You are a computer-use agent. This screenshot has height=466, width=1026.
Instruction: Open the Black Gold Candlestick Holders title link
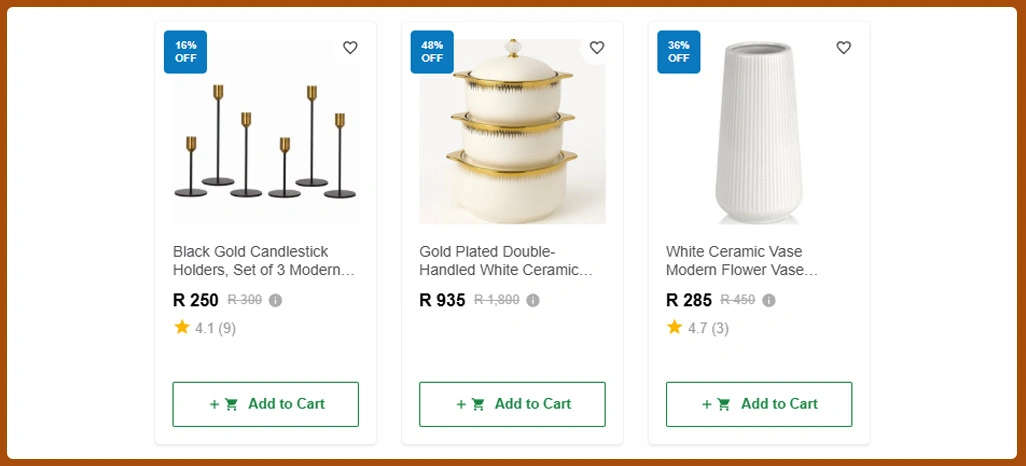[x=262, y=261]
